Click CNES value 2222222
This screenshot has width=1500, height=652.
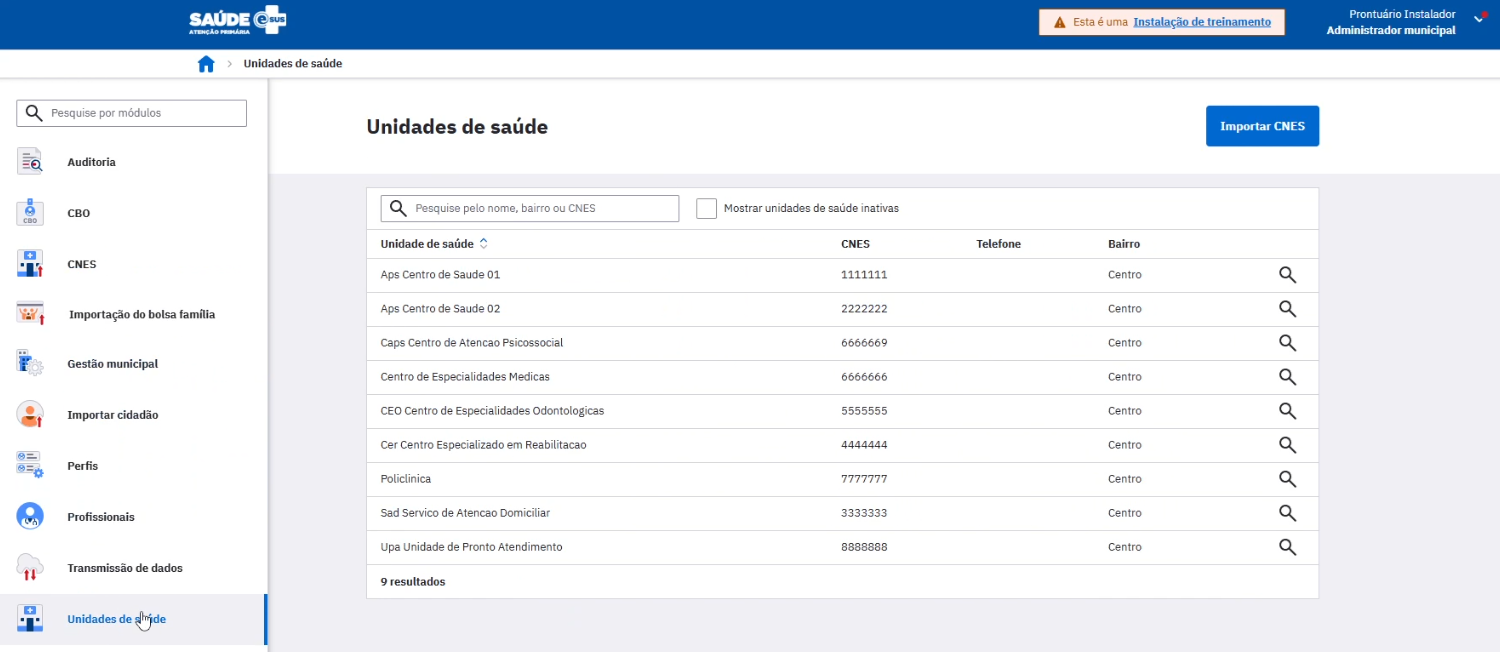click(864, 309)
